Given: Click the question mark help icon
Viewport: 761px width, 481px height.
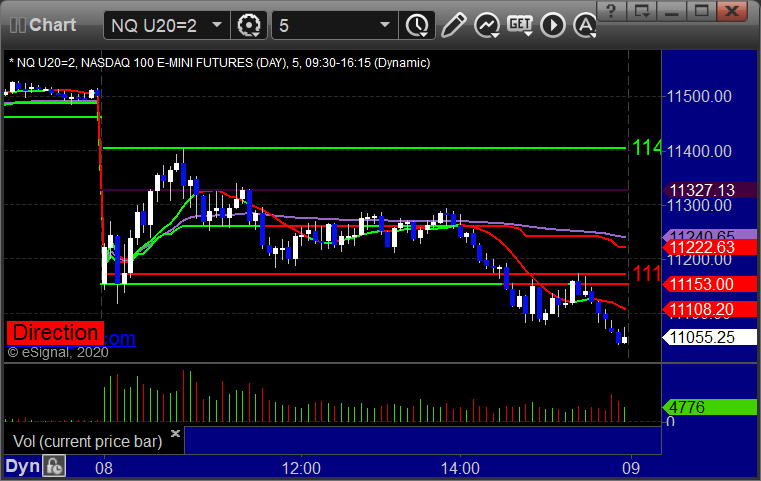Looking at the screenshot, I should click(x=611, y=11).
